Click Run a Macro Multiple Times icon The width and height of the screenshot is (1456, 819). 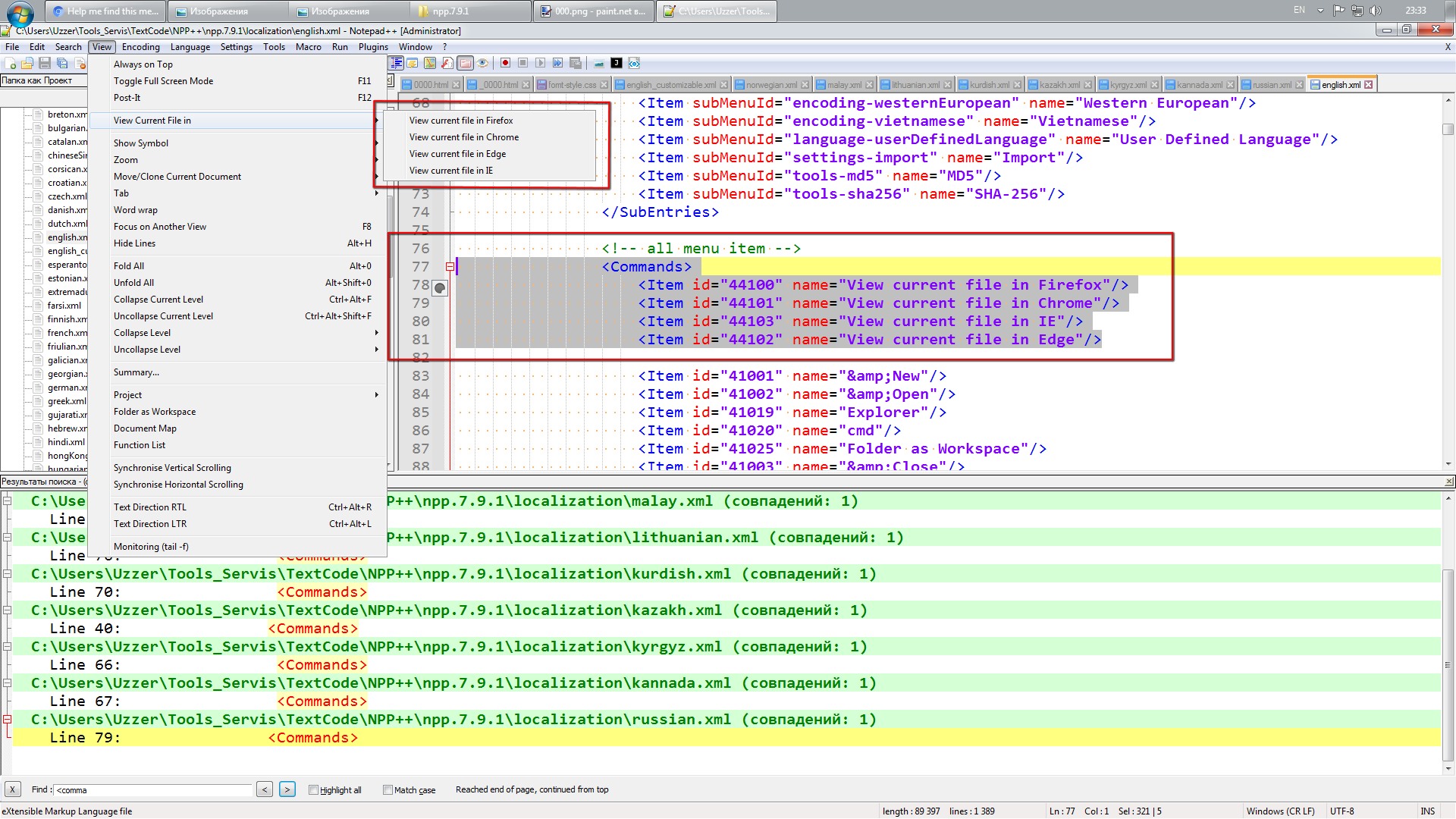click(558, 63)
